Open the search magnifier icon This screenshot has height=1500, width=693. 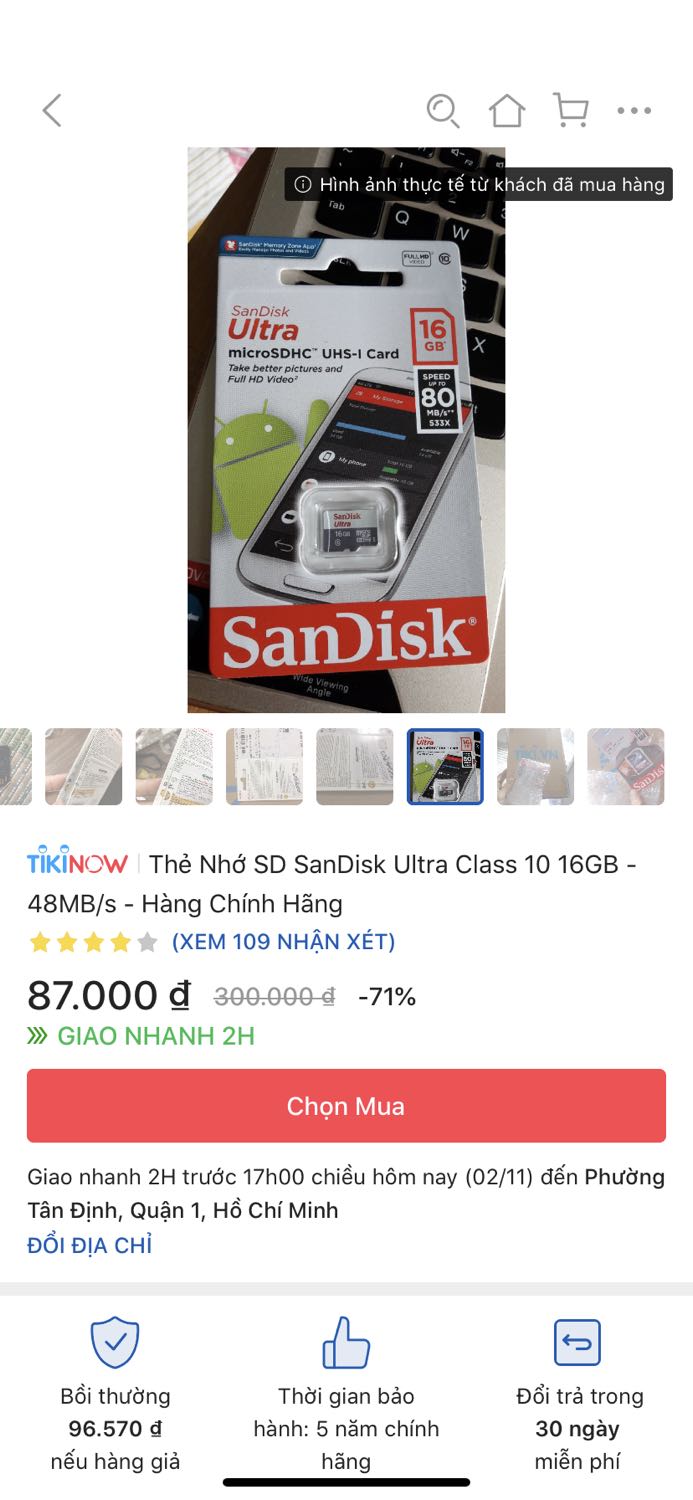click(442, 110)
